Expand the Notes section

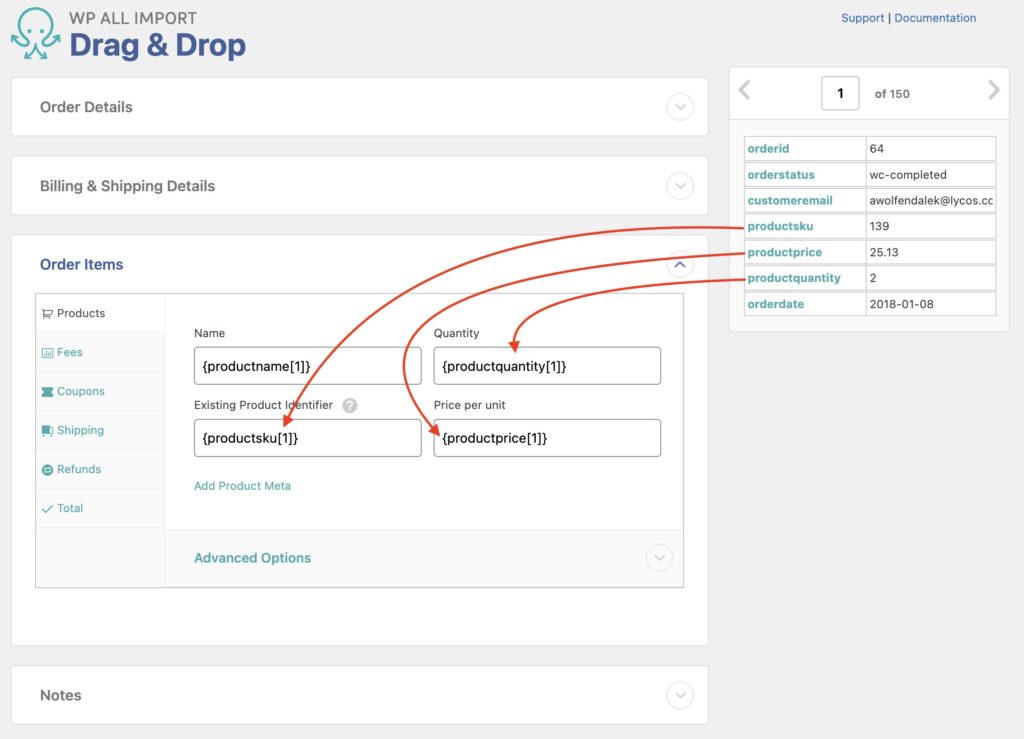[x=680, y=695]
